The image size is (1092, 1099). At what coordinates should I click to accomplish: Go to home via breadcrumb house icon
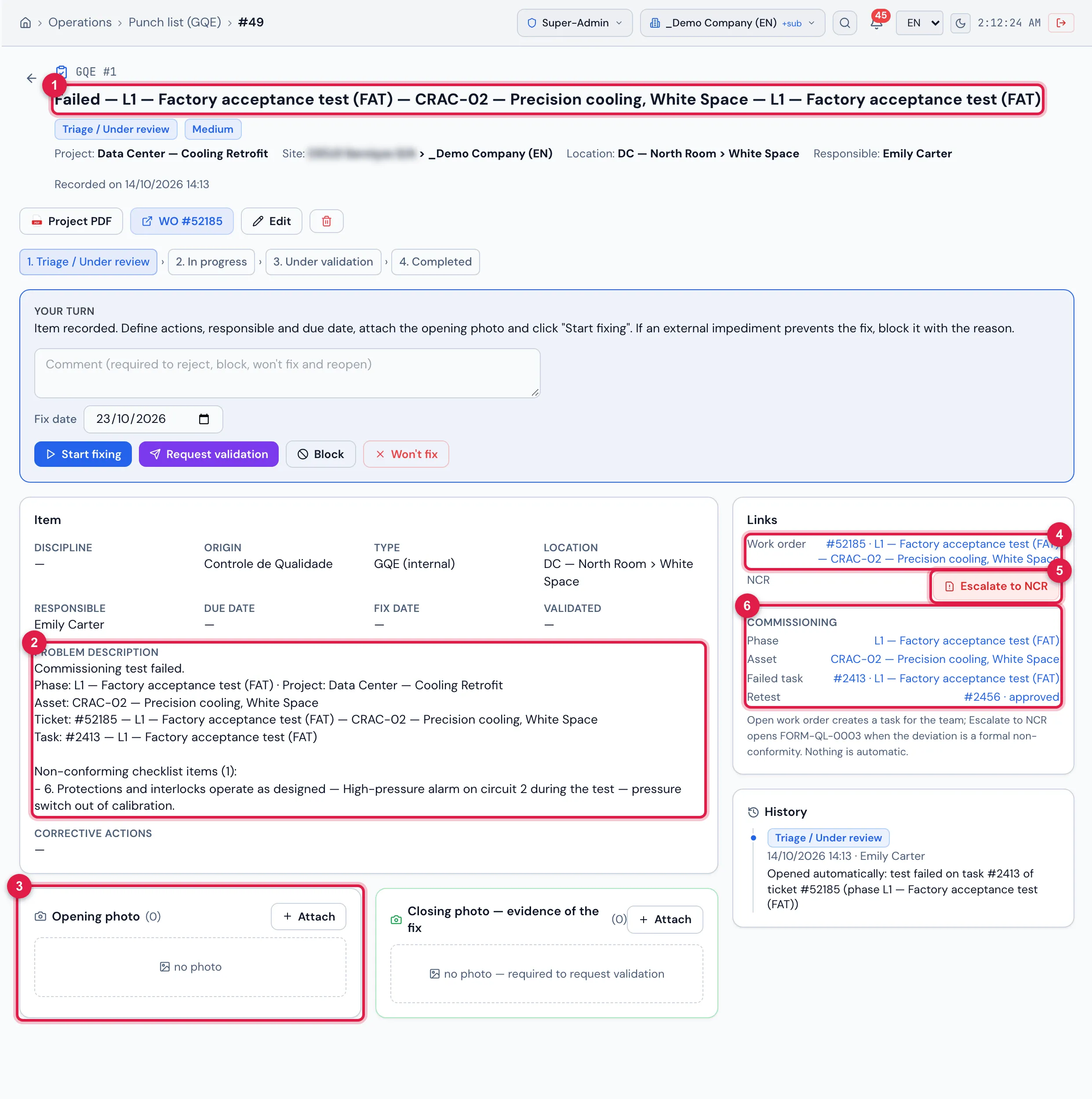[x=25, y=23]
